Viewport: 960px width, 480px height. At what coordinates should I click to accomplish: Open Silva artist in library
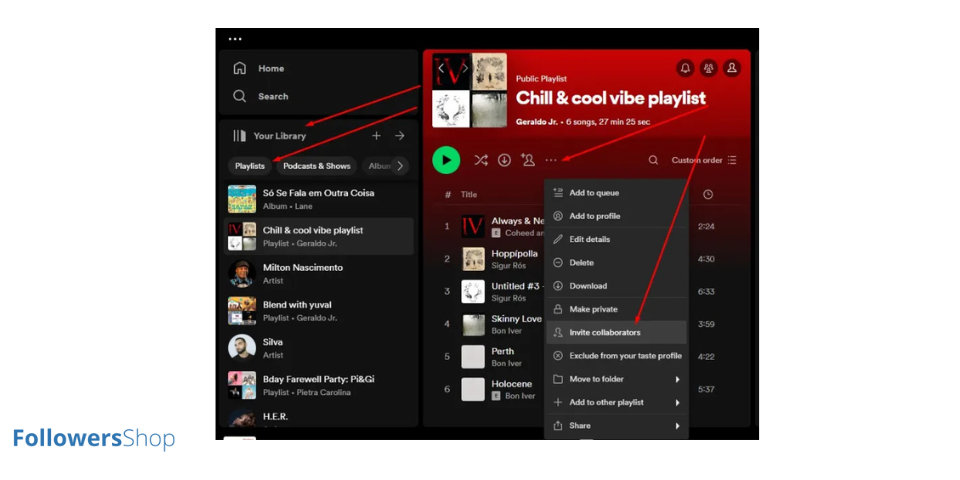coord(318,348)
